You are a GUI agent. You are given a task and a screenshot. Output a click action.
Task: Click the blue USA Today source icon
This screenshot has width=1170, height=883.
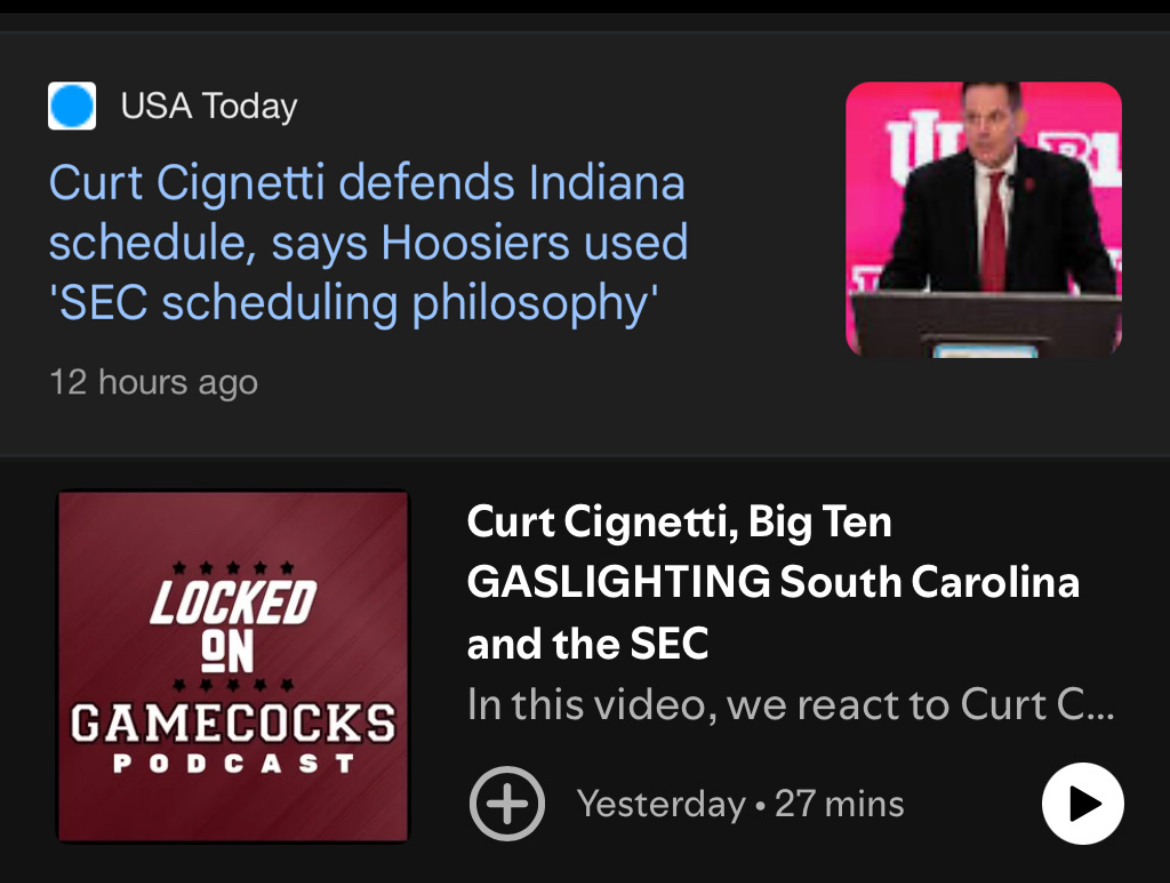tap(72, 106)
